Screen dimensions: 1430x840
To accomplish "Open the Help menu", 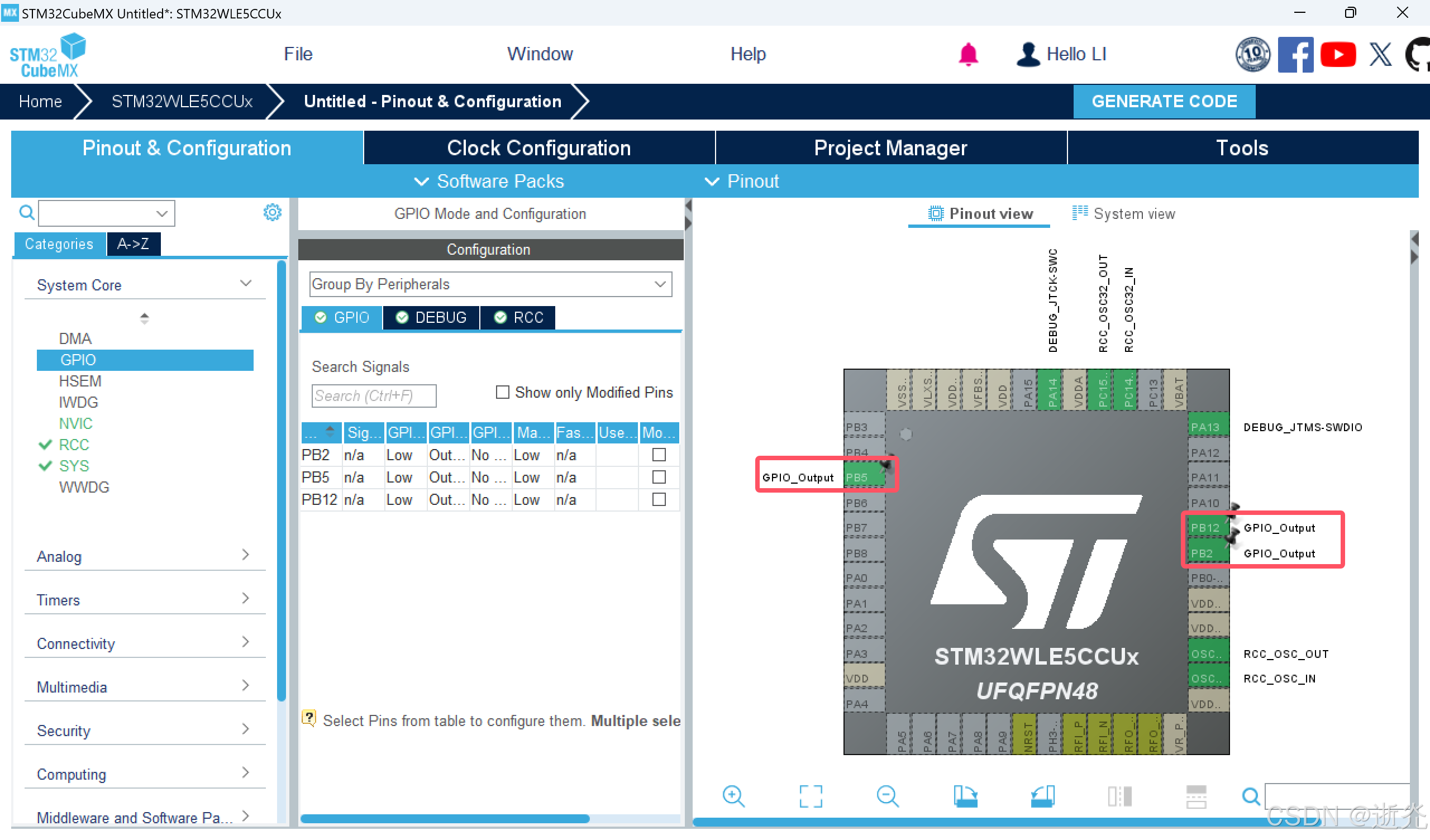I will coord(747,54).
